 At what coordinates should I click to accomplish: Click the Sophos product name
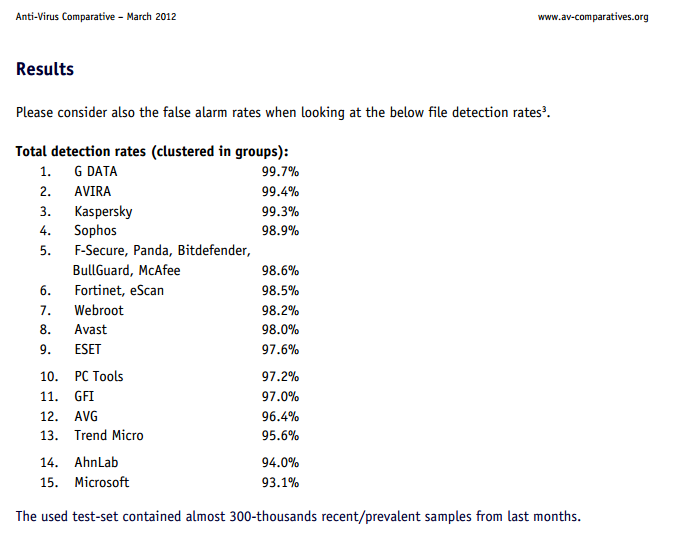(95, 231)
